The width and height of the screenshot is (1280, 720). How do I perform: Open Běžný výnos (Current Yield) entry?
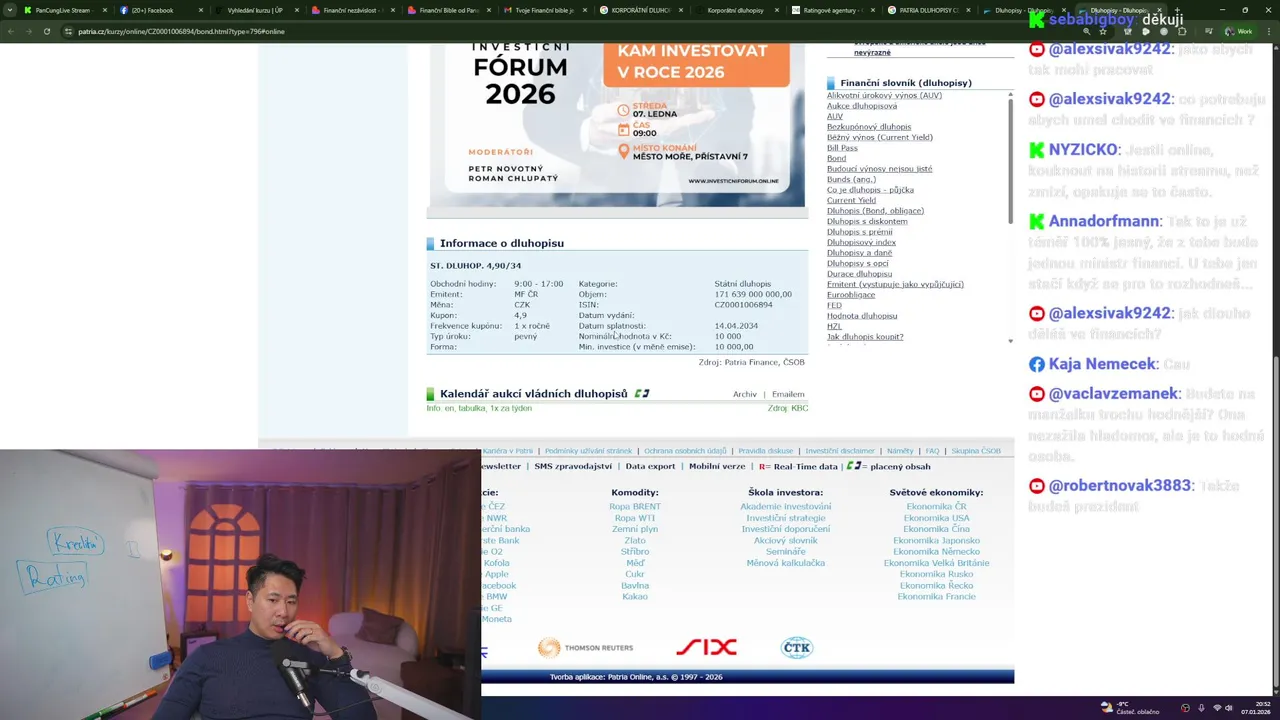point(880,137)
